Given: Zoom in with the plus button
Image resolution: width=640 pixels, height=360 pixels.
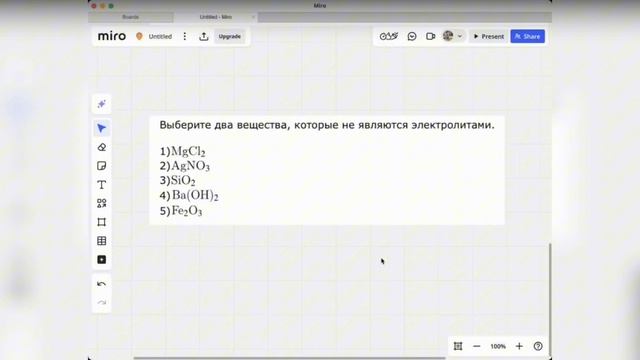Looking at the screenshot, I should [519, 346].
